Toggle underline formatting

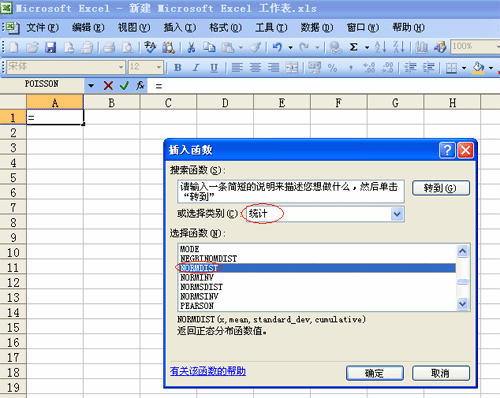(214, 68)
